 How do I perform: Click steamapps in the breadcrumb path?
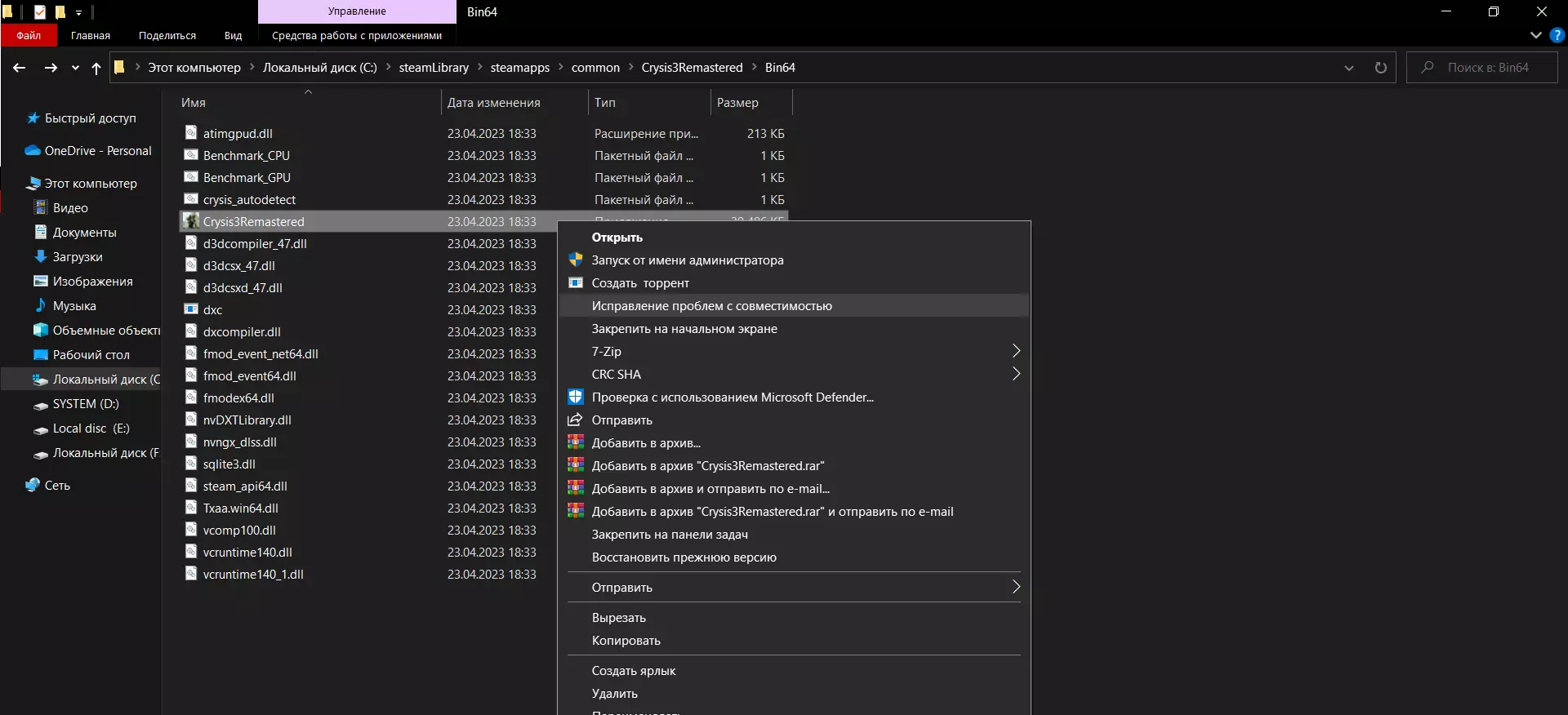point(519,68)
